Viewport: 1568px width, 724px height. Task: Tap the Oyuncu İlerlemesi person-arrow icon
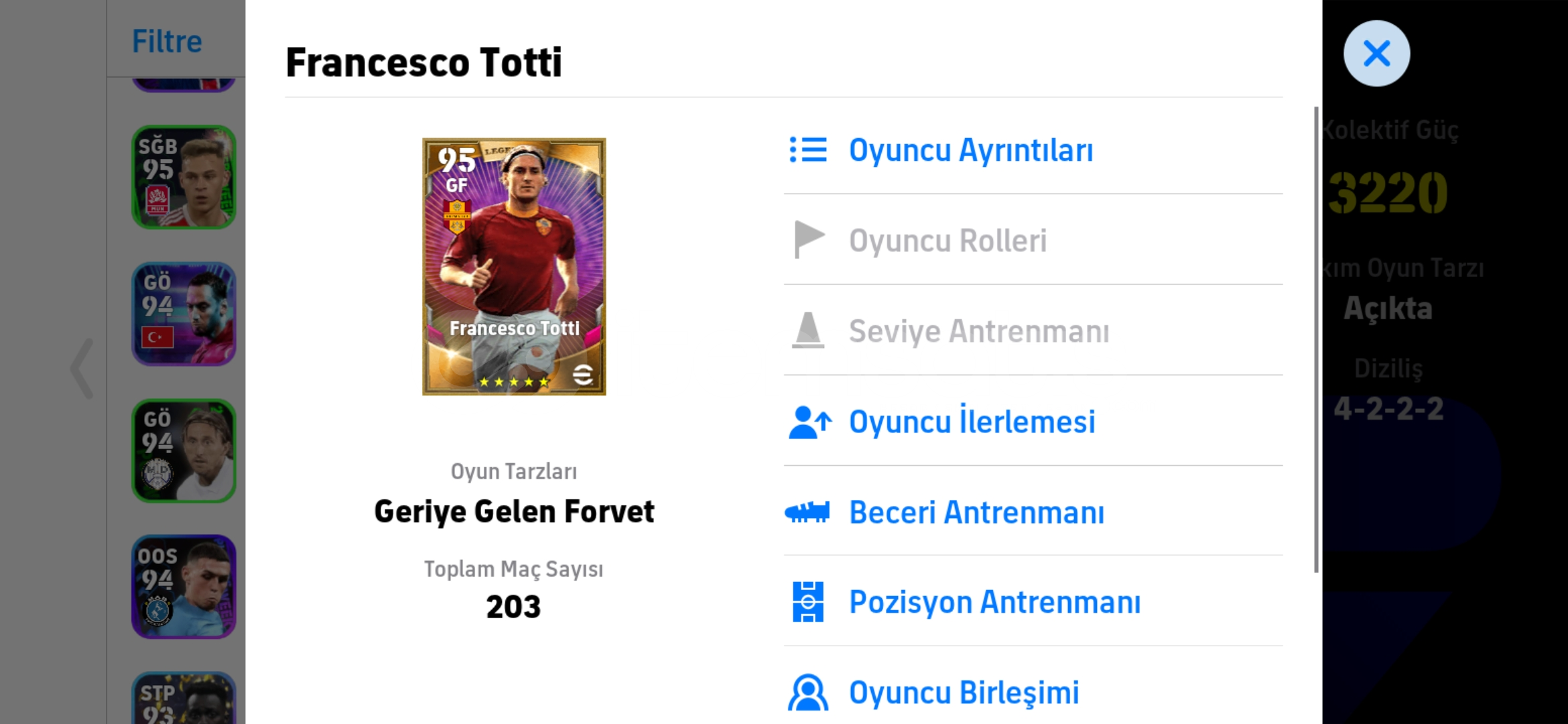tap(809, 422)
